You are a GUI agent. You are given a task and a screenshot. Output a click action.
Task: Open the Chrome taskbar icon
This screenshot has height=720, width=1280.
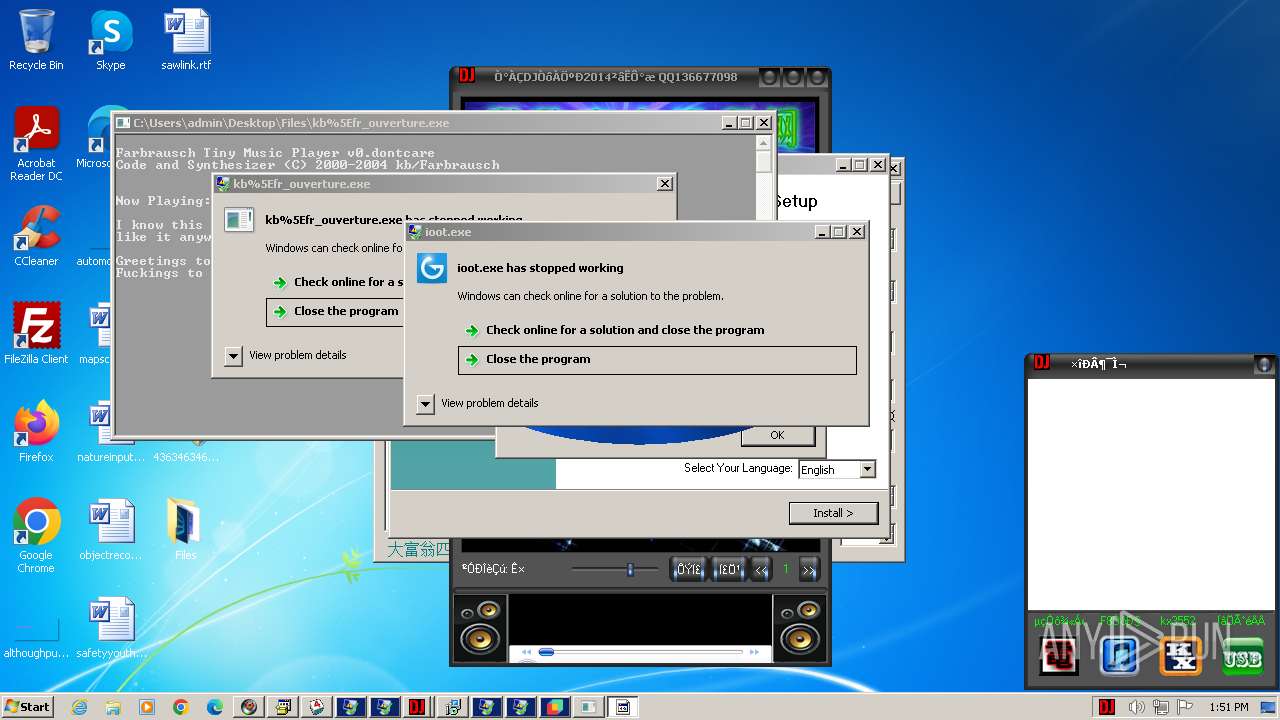point(181,707)
